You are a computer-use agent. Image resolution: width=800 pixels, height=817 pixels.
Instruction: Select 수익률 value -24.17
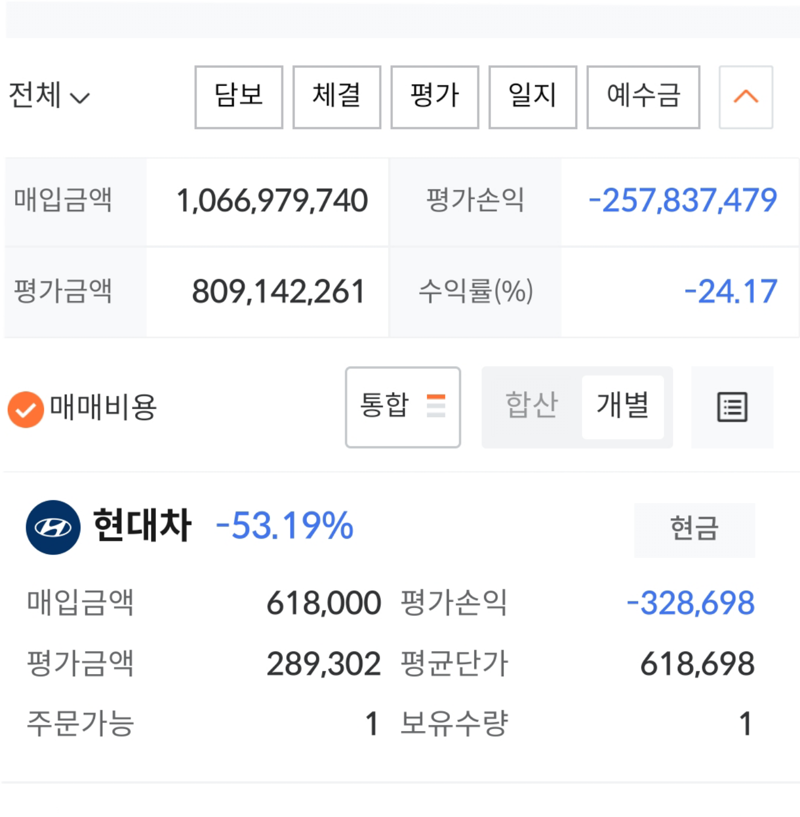[731, 292]
